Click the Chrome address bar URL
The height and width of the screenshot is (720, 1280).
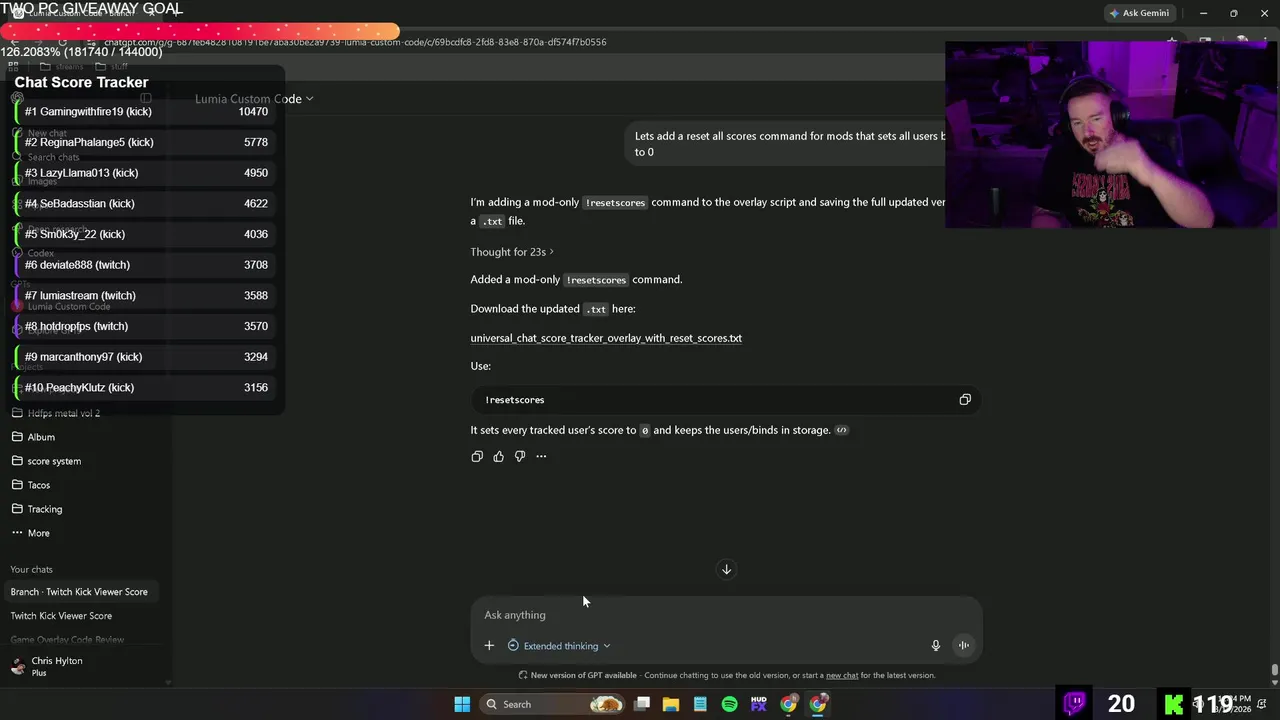tap(355, 42)
